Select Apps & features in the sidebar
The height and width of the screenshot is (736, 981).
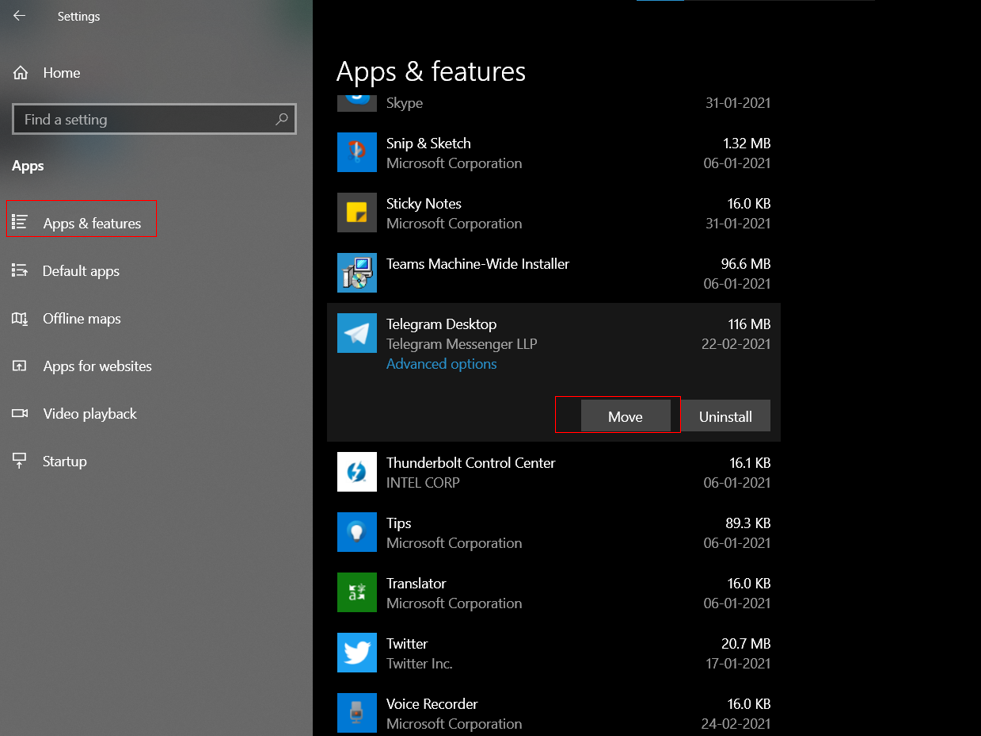pyautogui.click(x=92, y=223)
